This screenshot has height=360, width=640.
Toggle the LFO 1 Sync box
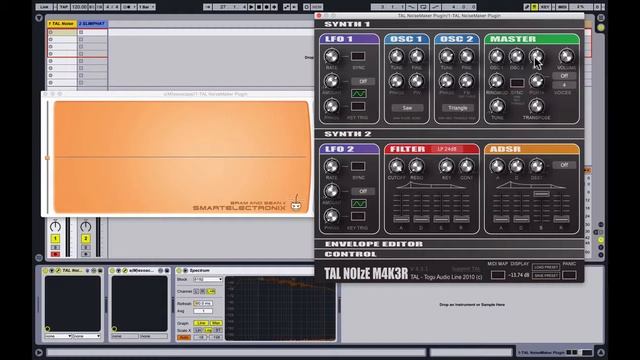click(358, 56)
